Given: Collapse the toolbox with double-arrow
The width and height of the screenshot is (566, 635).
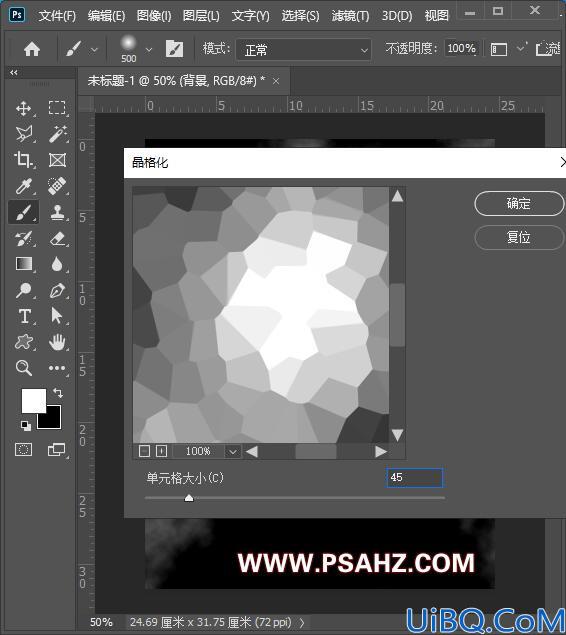Looking at the screenshot, I should click(14, 72).
